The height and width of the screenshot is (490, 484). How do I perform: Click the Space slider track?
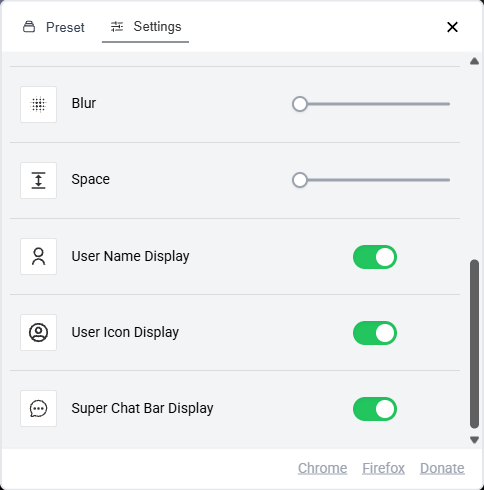click(371, 180)
